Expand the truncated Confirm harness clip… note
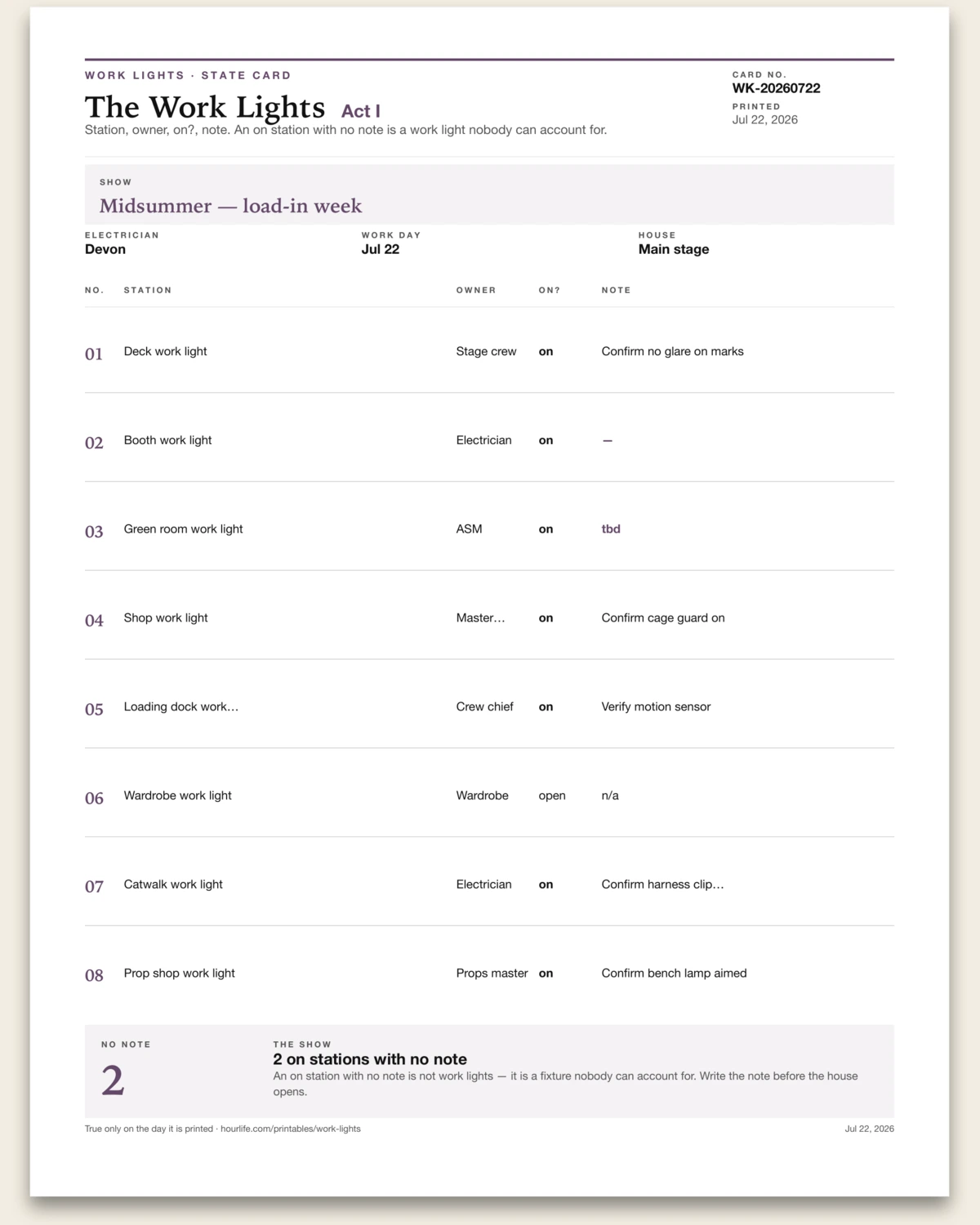Image resolution: width=980 pixels, height=1225 pixels. pos(662,884)
